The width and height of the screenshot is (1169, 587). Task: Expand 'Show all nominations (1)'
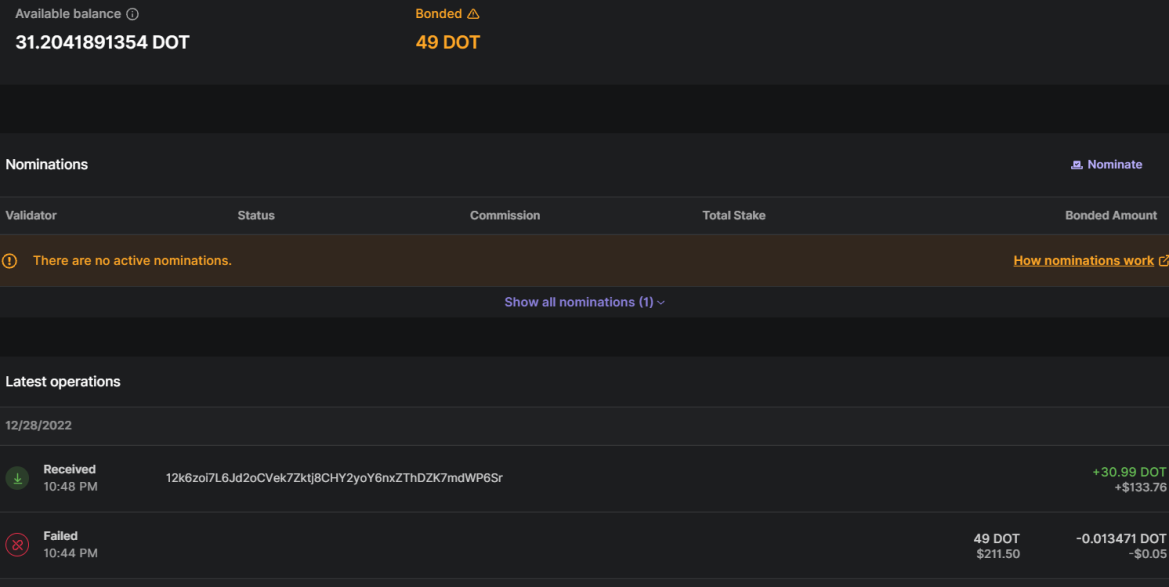[x=578, y=302]
